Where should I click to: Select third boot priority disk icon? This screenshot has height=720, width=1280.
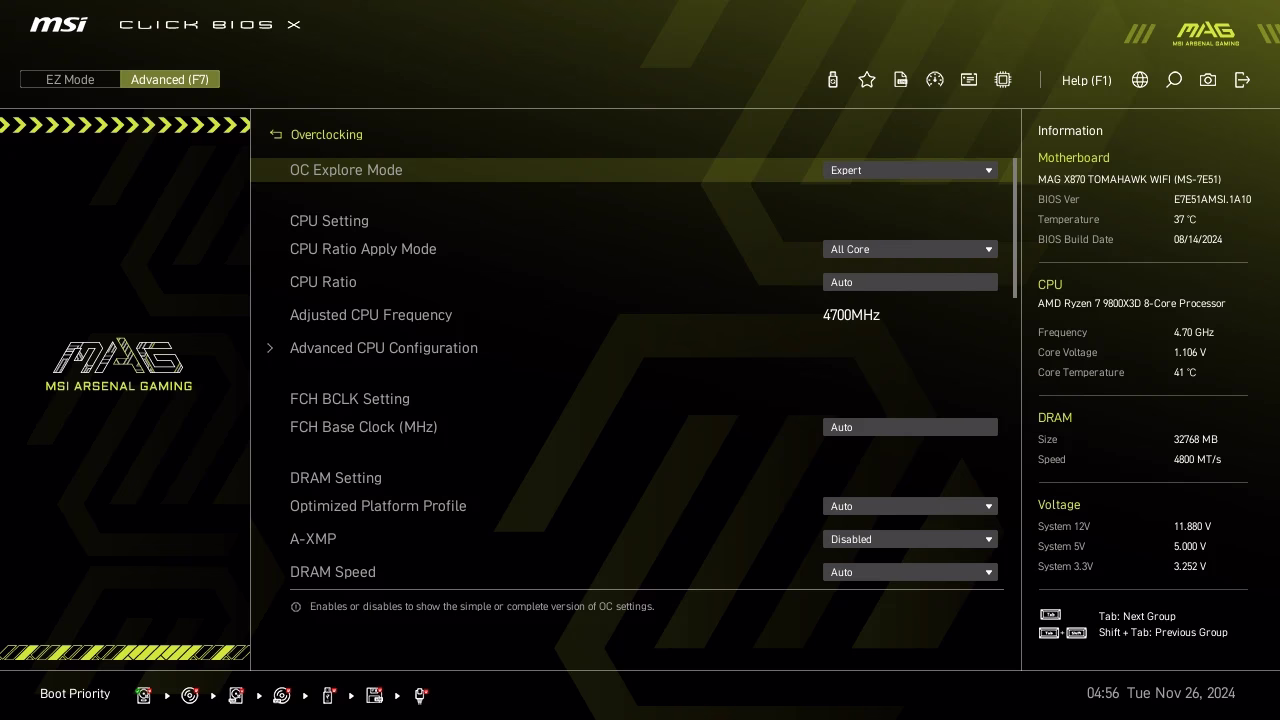[236, 695]
